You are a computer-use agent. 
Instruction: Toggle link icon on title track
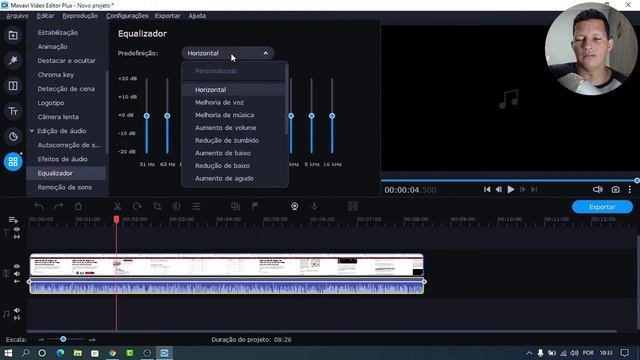point(17,237)
